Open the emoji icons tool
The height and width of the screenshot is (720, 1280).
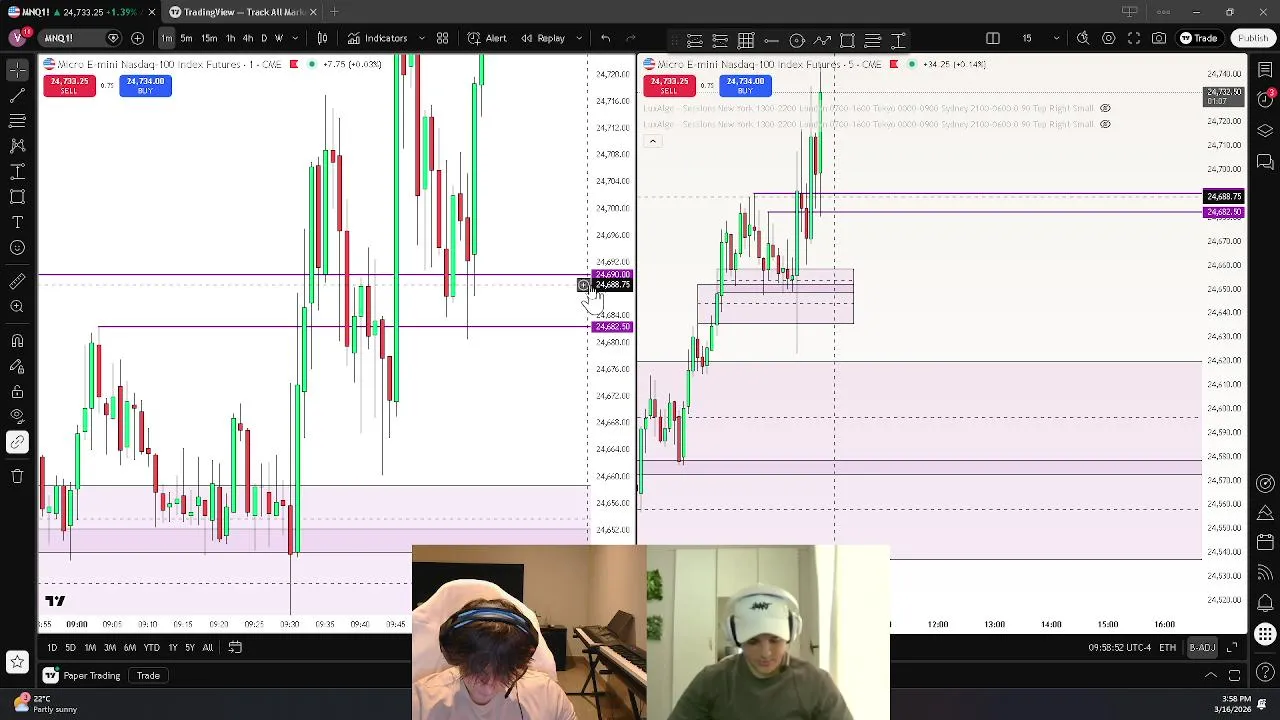(17, 247)
